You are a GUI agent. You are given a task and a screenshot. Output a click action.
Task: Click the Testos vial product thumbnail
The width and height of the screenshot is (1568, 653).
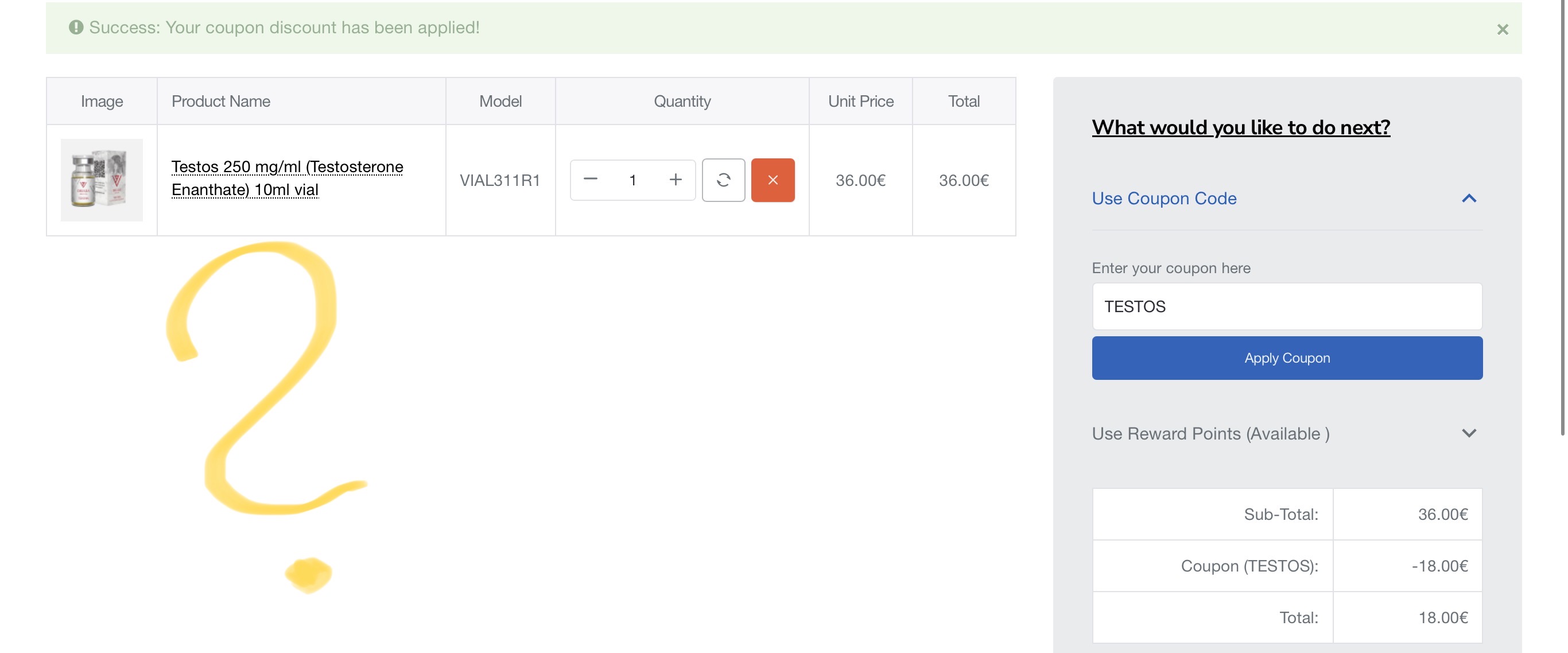[102, 180]
